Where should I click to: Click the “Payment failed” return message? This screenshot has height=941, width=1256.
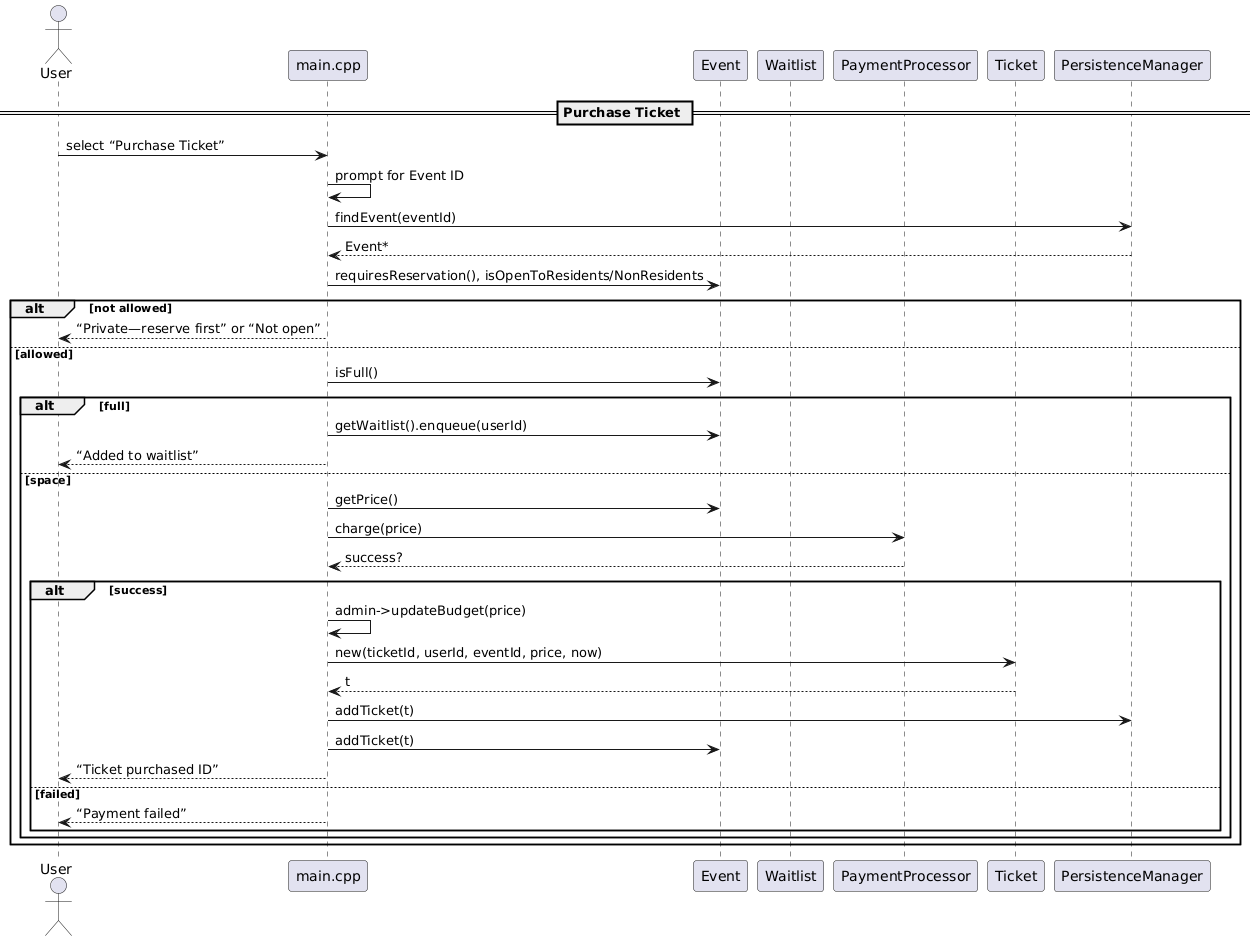pos(130,814)
